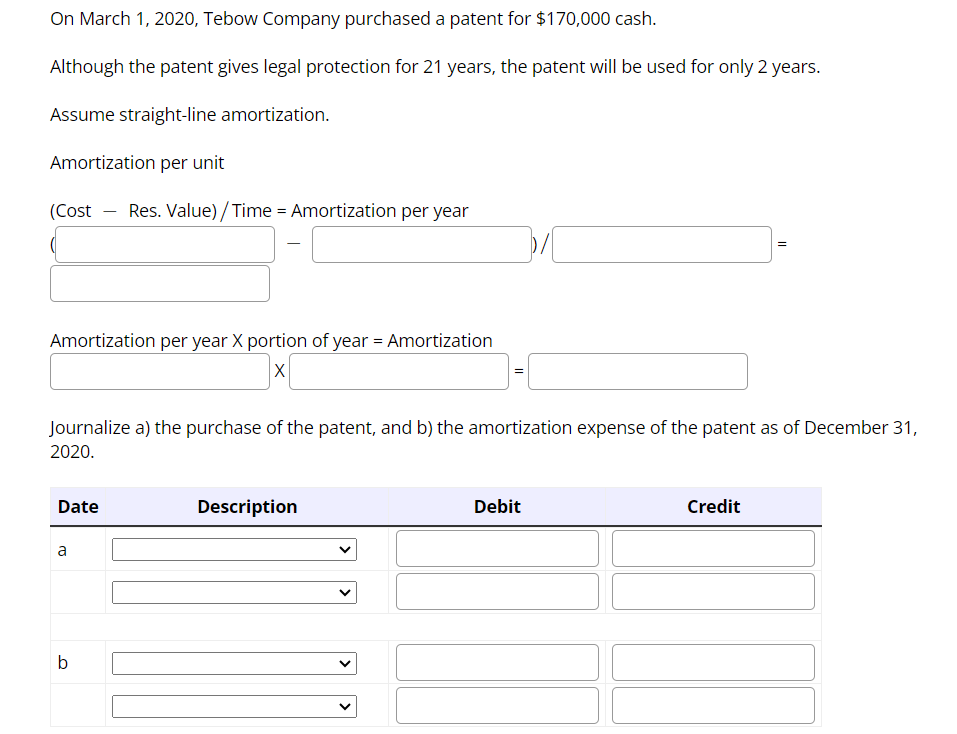Click row b's second Credit input field

coord(712,705)
